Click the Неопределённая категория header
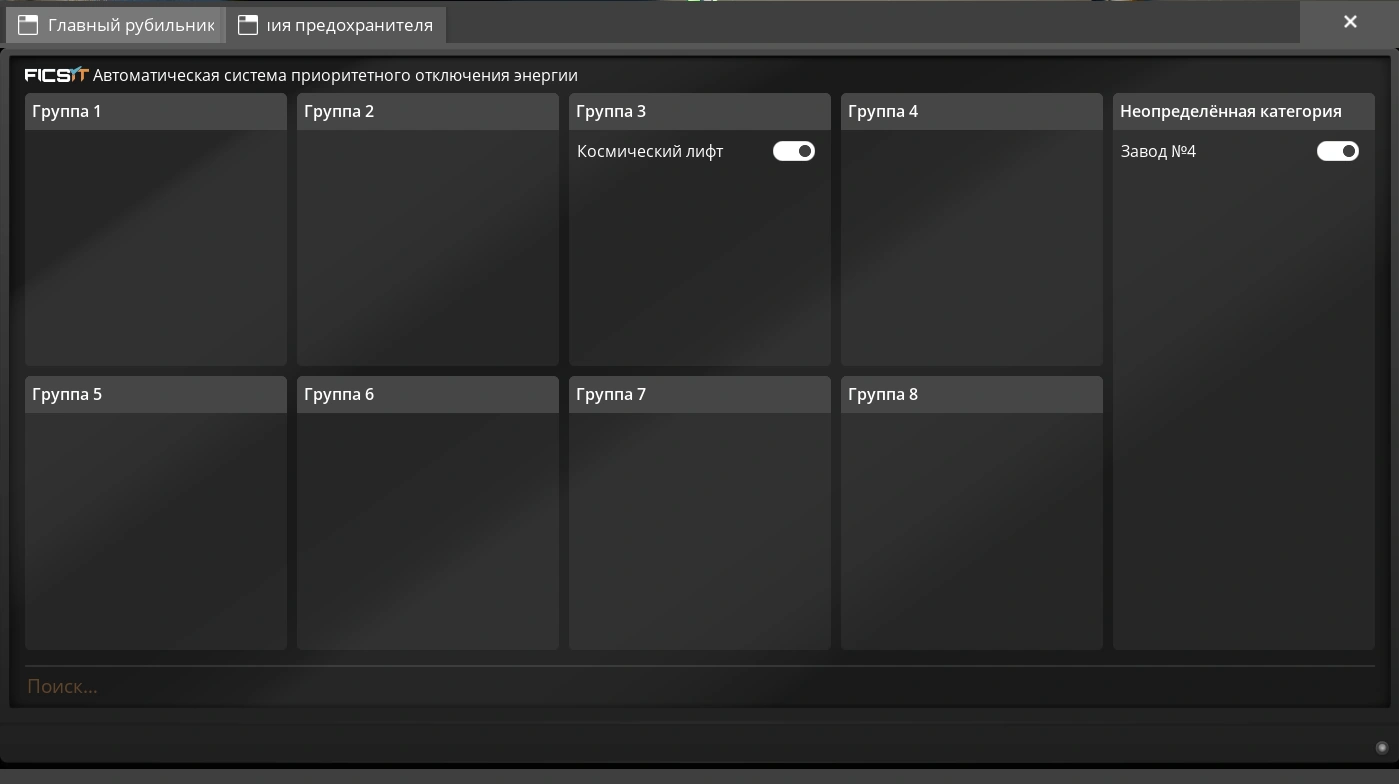The width and height of the screenshot is (1399, 784). click(1243, 111)
